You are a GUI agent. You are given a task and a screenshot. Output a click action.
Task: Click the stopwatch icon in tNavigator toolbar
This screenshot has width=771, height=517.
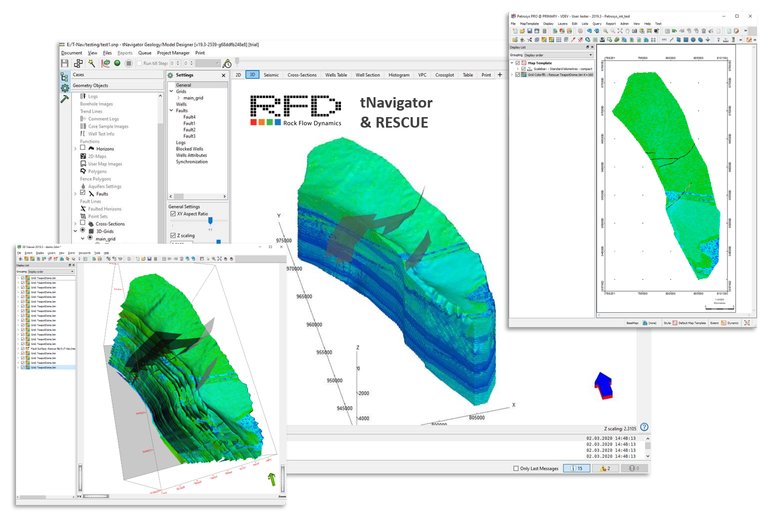[227, 63]
